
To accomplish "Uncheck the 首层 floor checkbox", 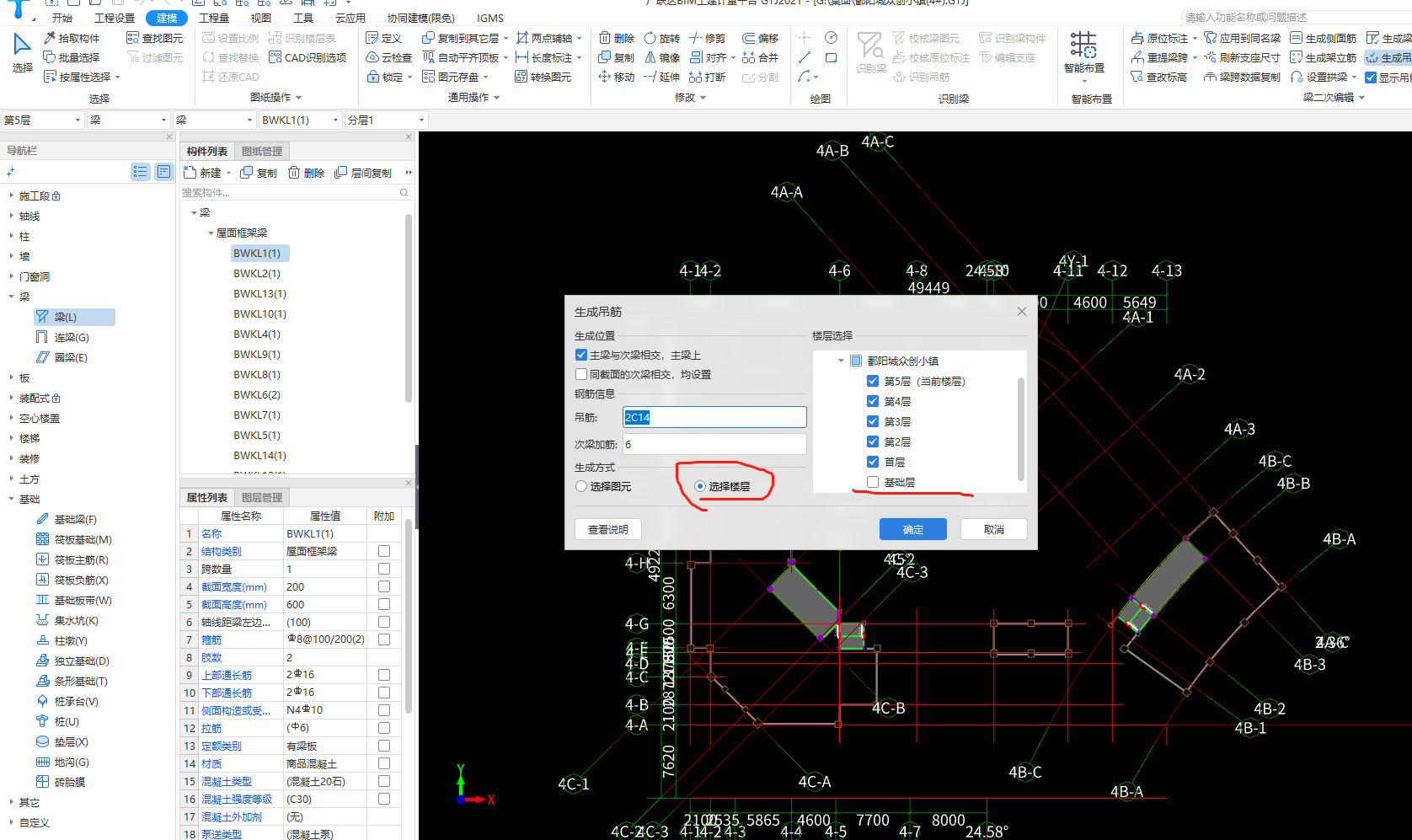I will tap(873, 462).
